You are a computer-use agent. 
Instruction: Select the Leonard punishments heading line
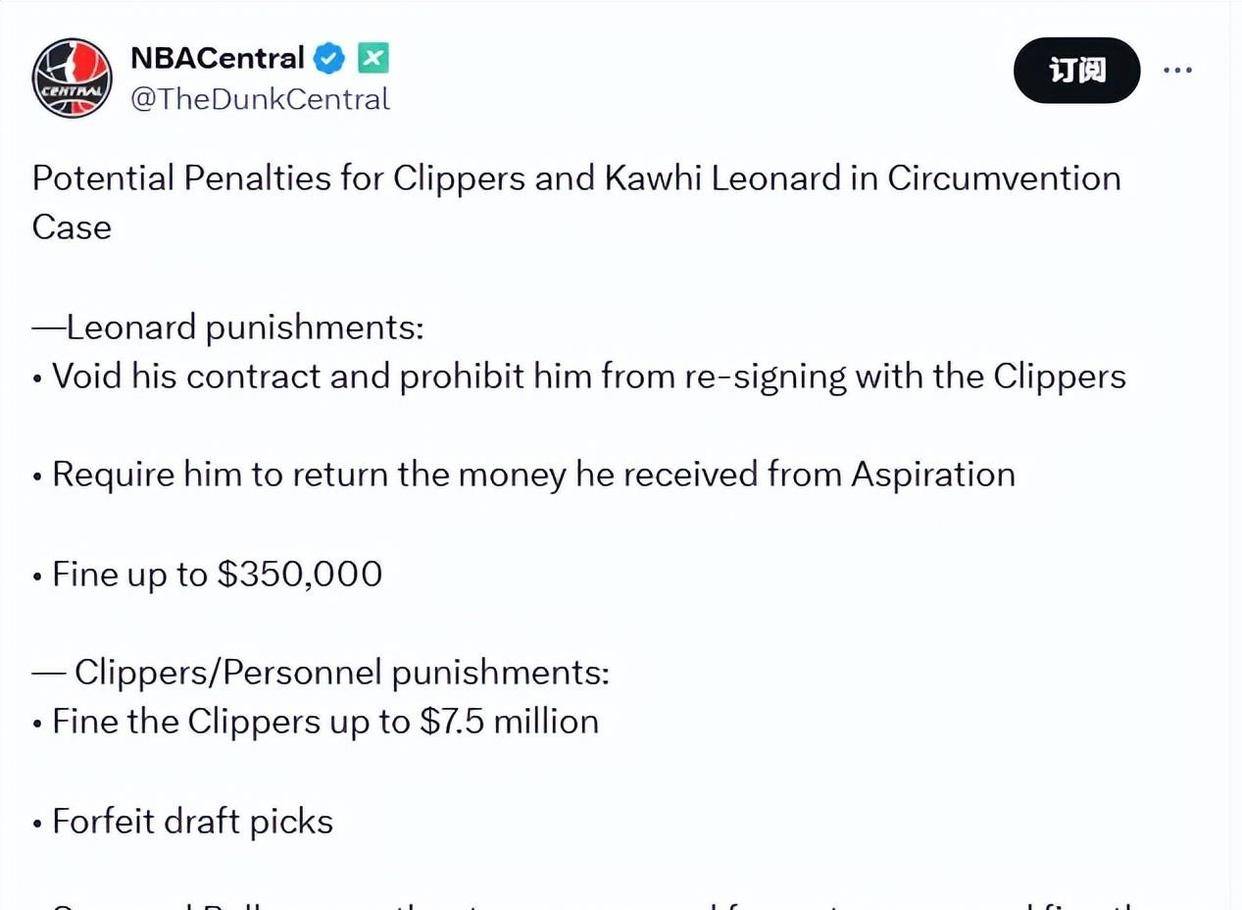pos(228,328)
